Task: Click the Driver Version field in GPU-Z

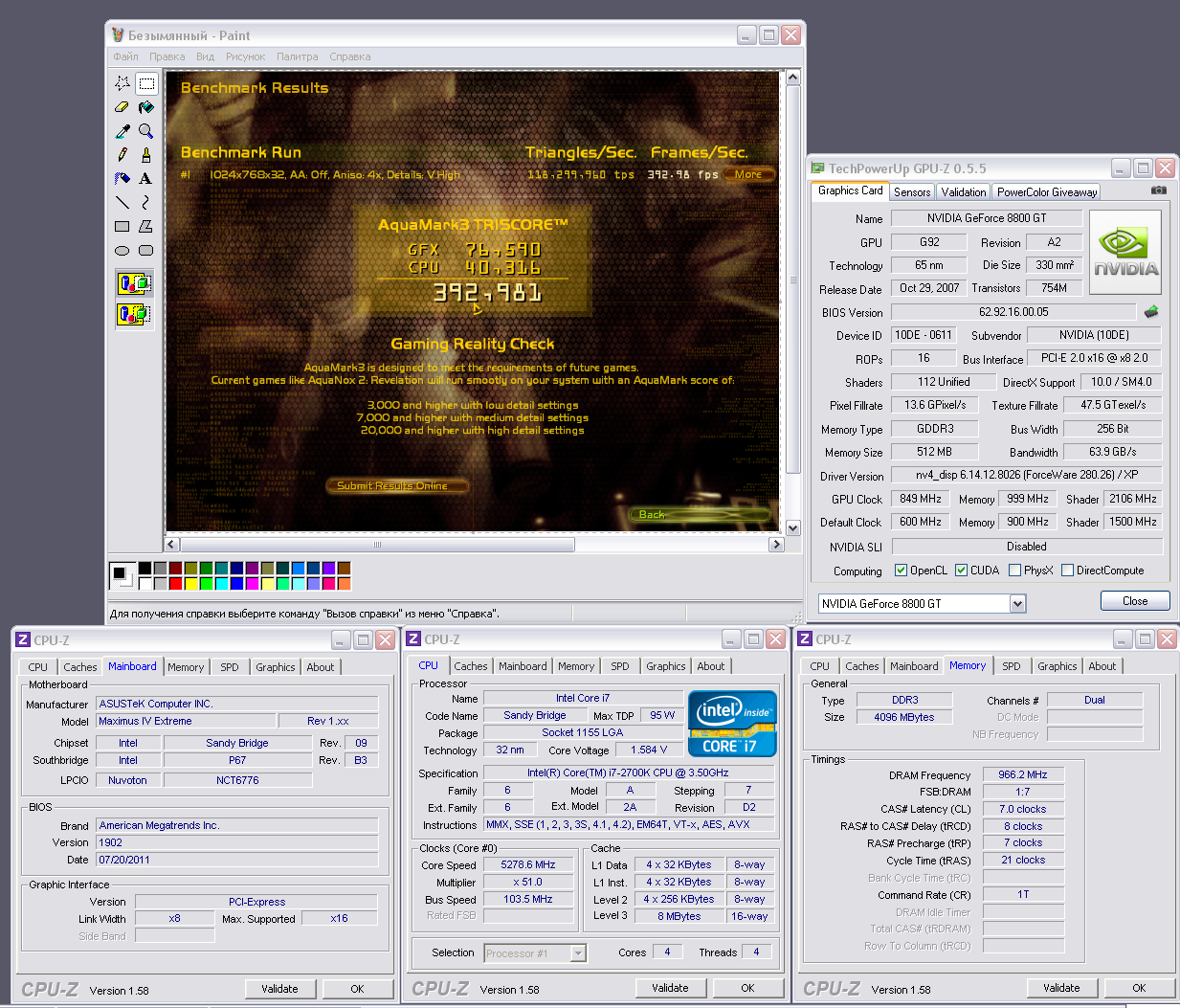Action: 1027,475
